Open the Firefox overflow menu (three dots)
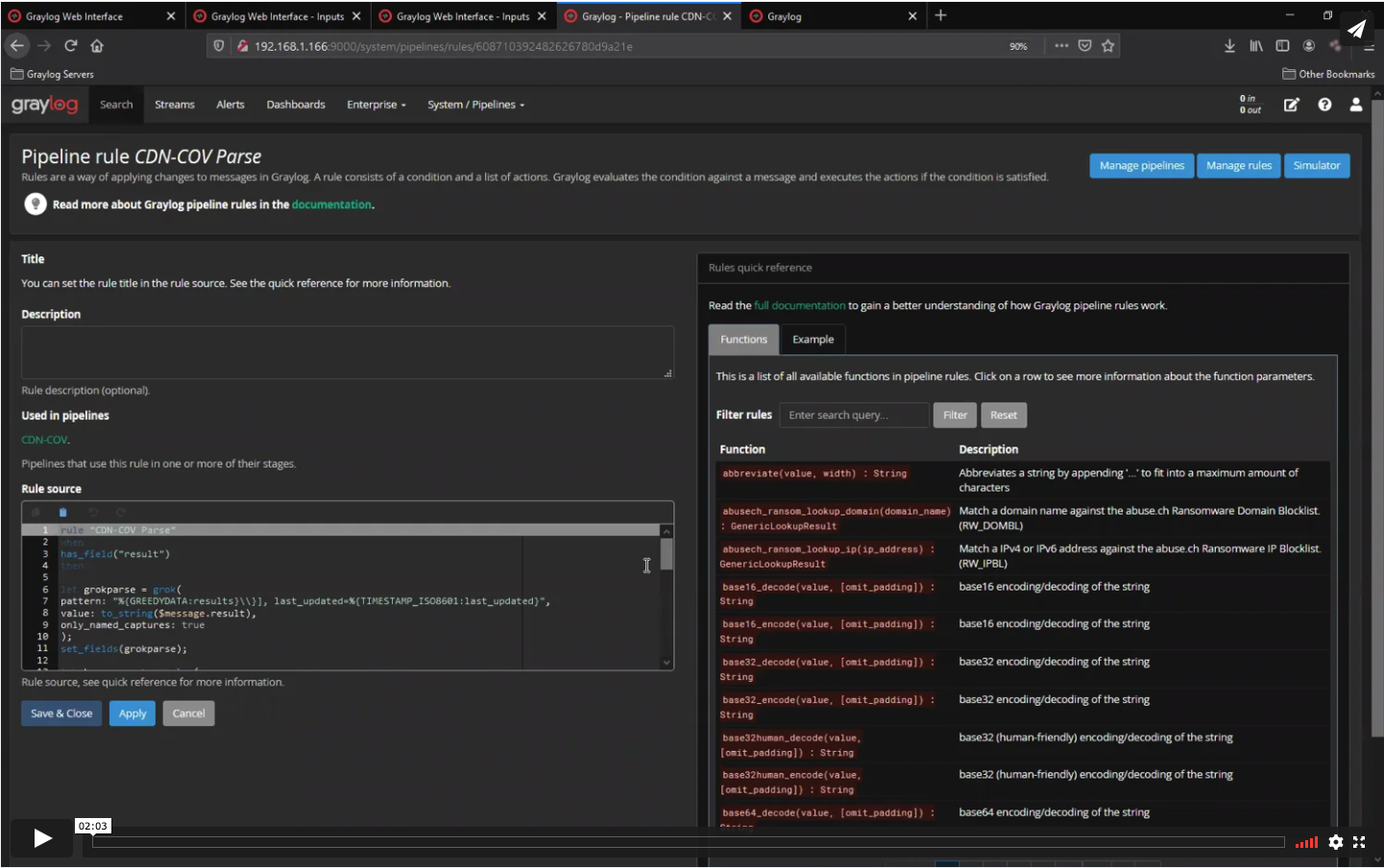The width and height of the screenshot is (1384, 868). pos(1063,44)
